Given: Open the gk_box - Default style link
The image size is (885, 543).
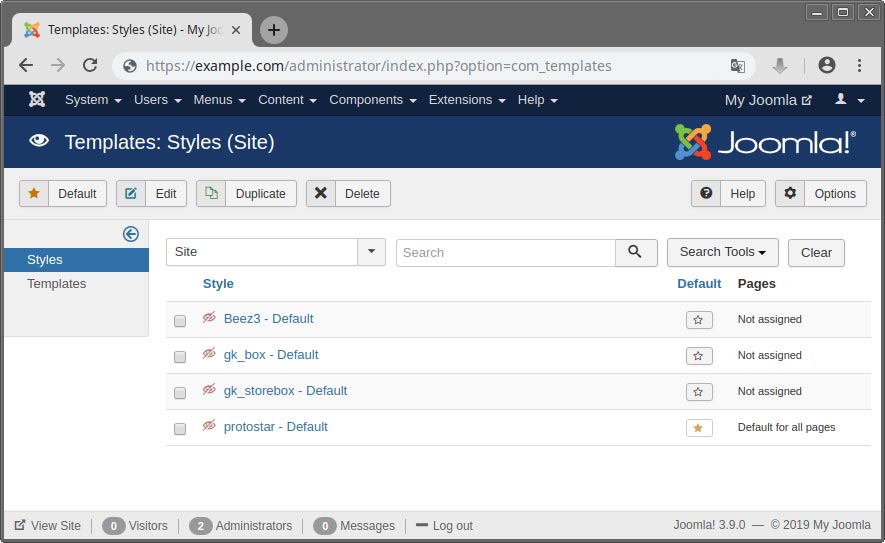Looking at the screenshot, I should point(271,354).
